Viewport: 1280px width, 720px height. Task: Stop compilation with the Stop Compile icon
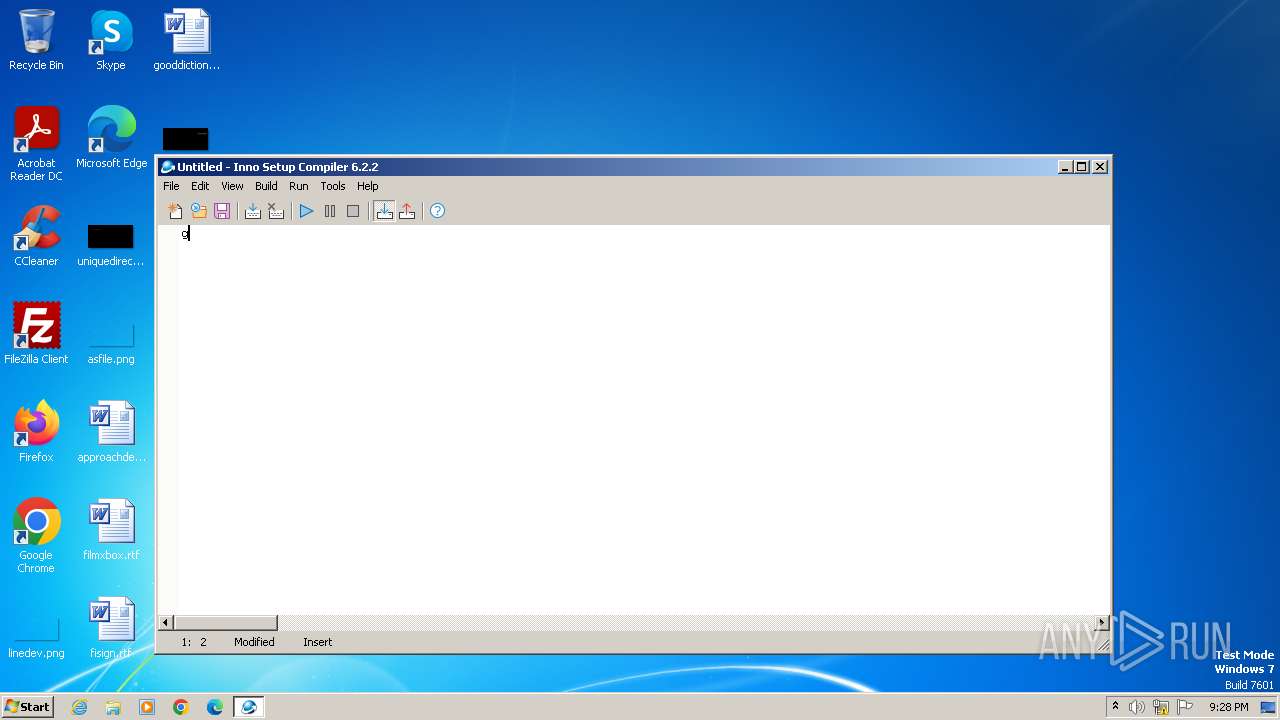click(276, 211)
